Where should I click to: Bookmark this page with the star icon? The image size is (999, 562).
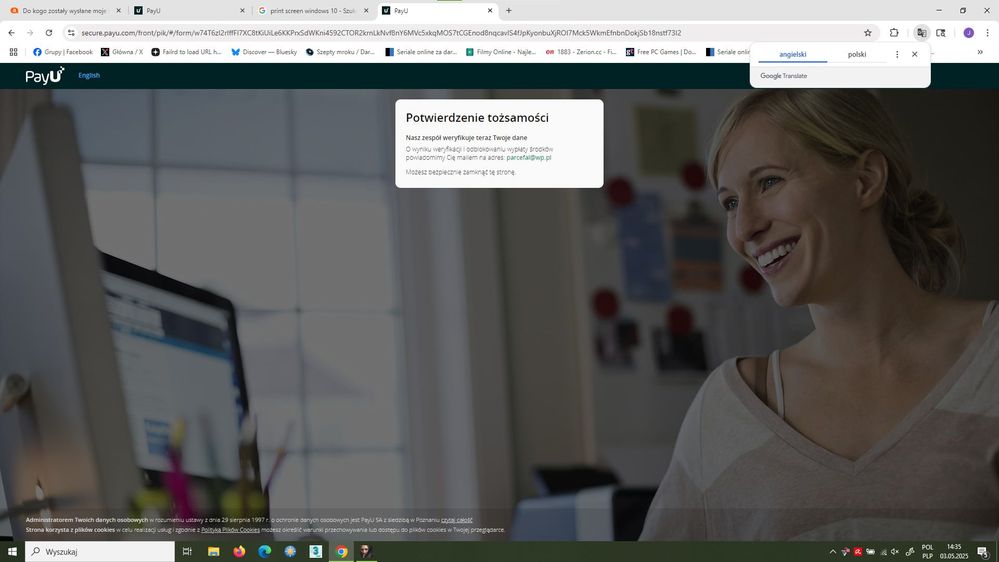tap(868, 33)
